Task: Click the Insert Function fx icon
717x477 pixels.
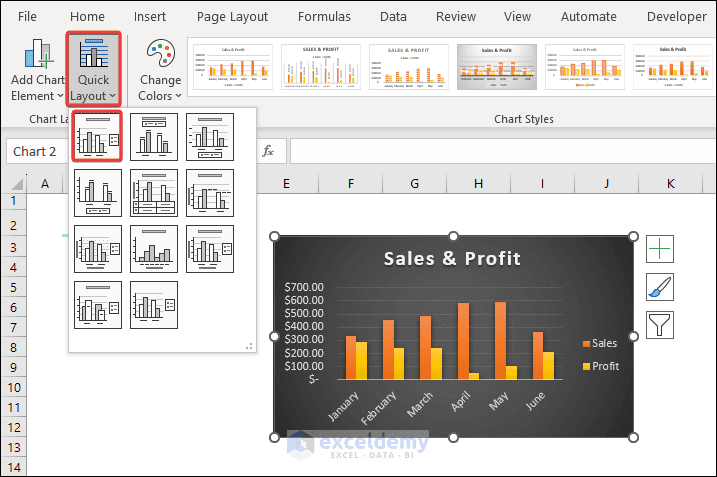Action: [268, 151]
